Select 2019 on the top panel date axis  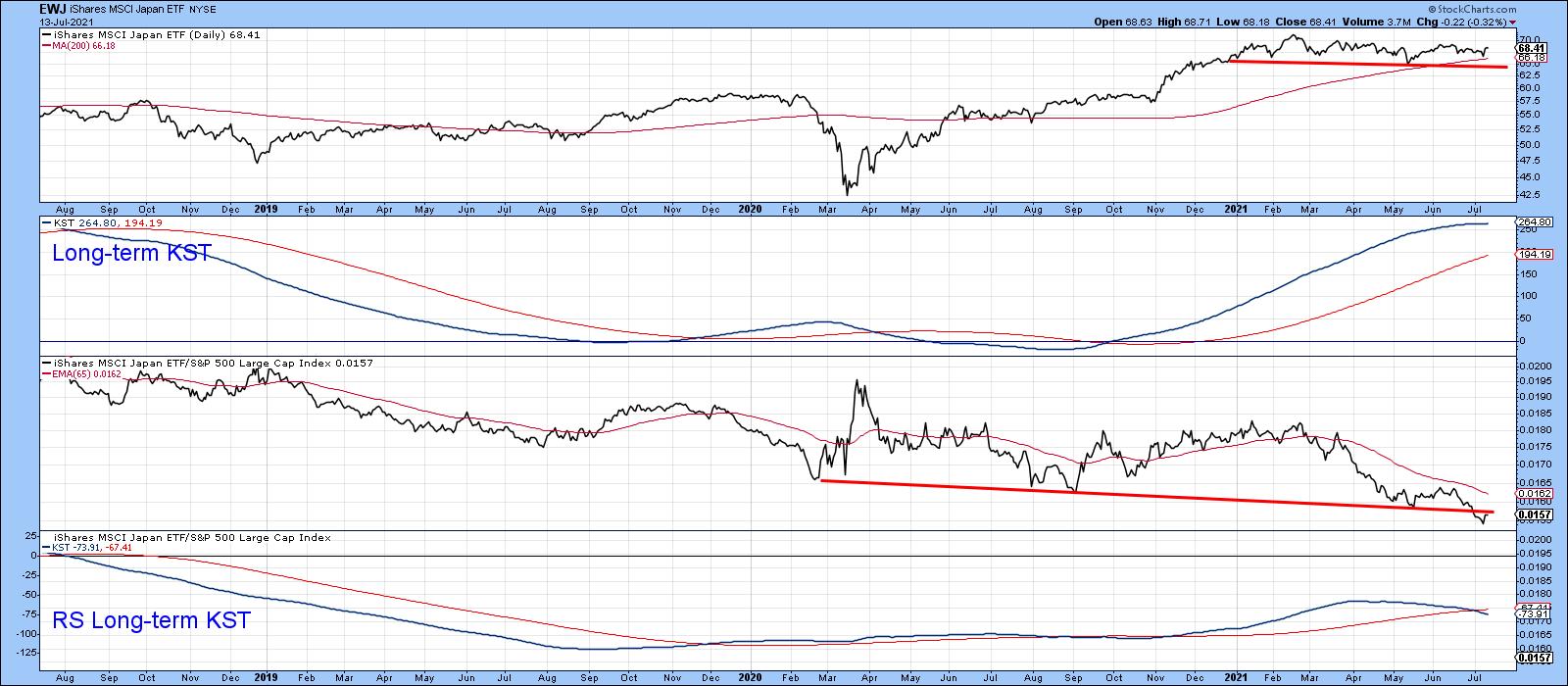[266, 209]
